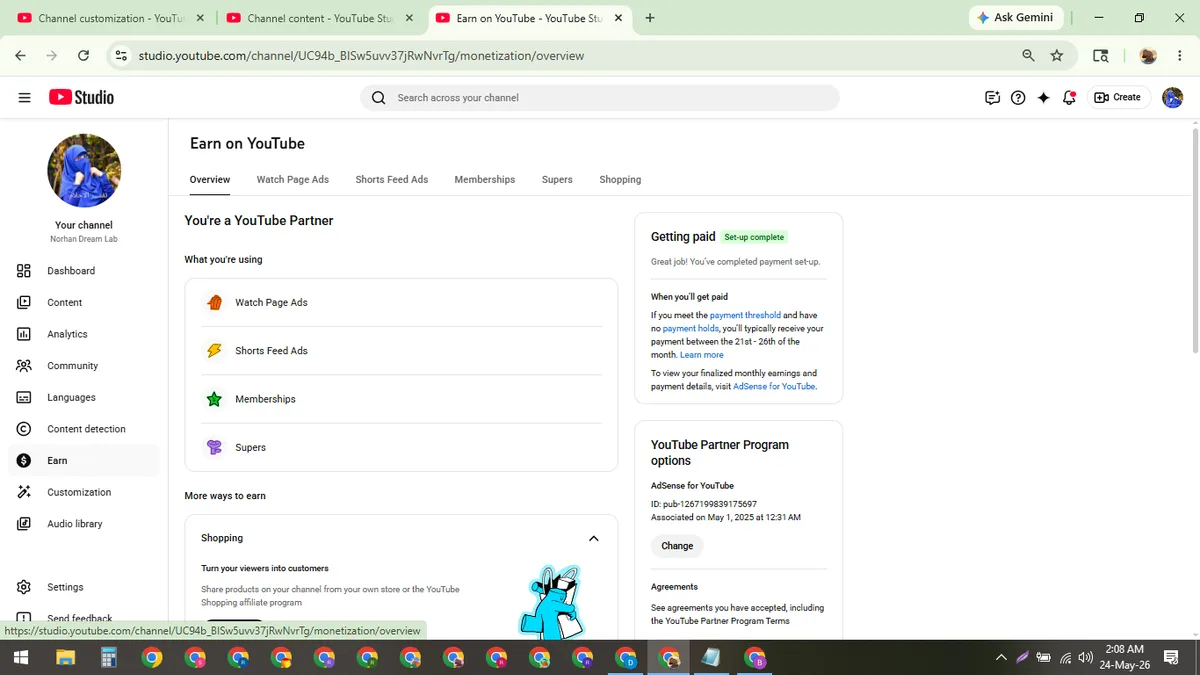Open the Windows Start menu
Screen dimensions: 1200x675
(21, 658)
